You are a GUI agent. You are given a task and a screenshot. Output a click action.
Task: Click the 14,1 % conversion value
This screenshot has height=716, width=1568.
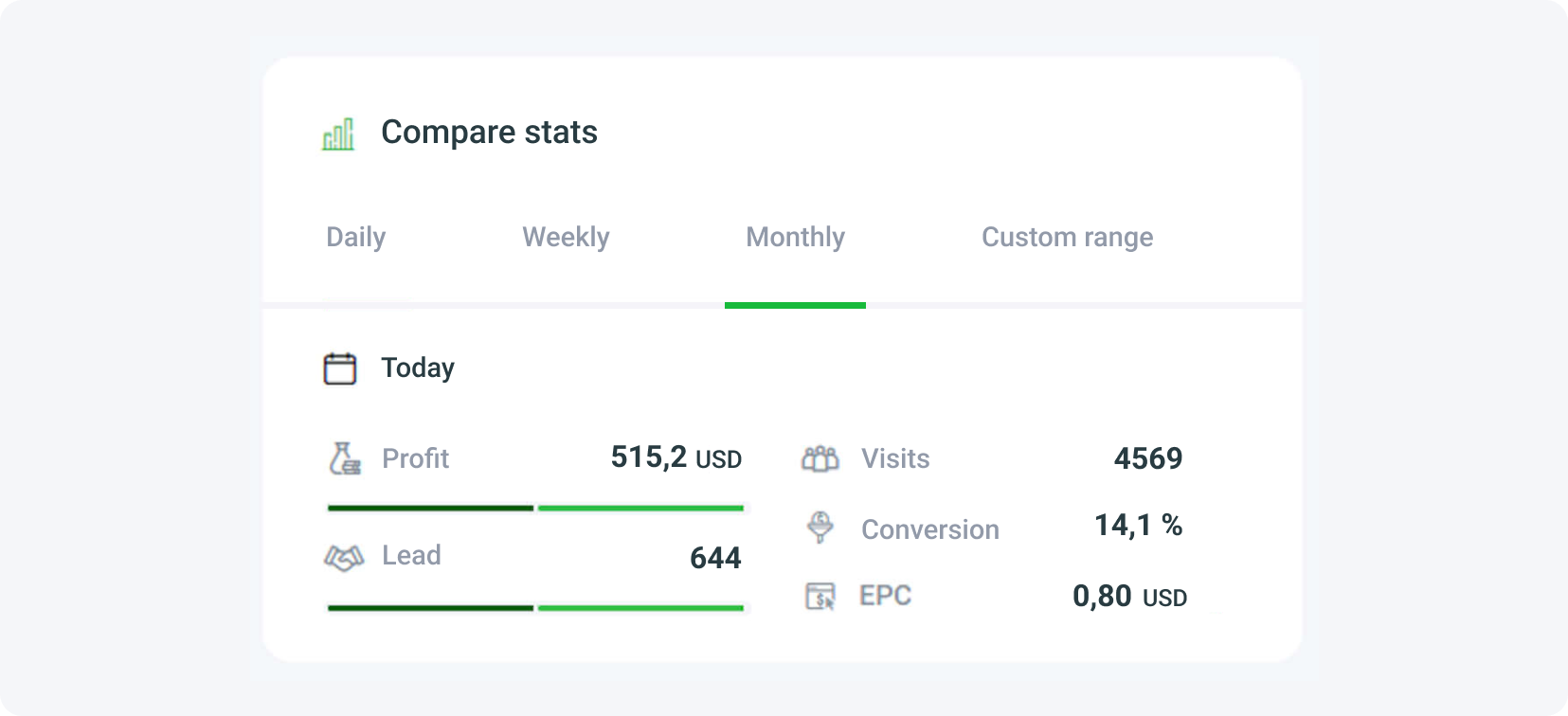(x=1137, y=526)
